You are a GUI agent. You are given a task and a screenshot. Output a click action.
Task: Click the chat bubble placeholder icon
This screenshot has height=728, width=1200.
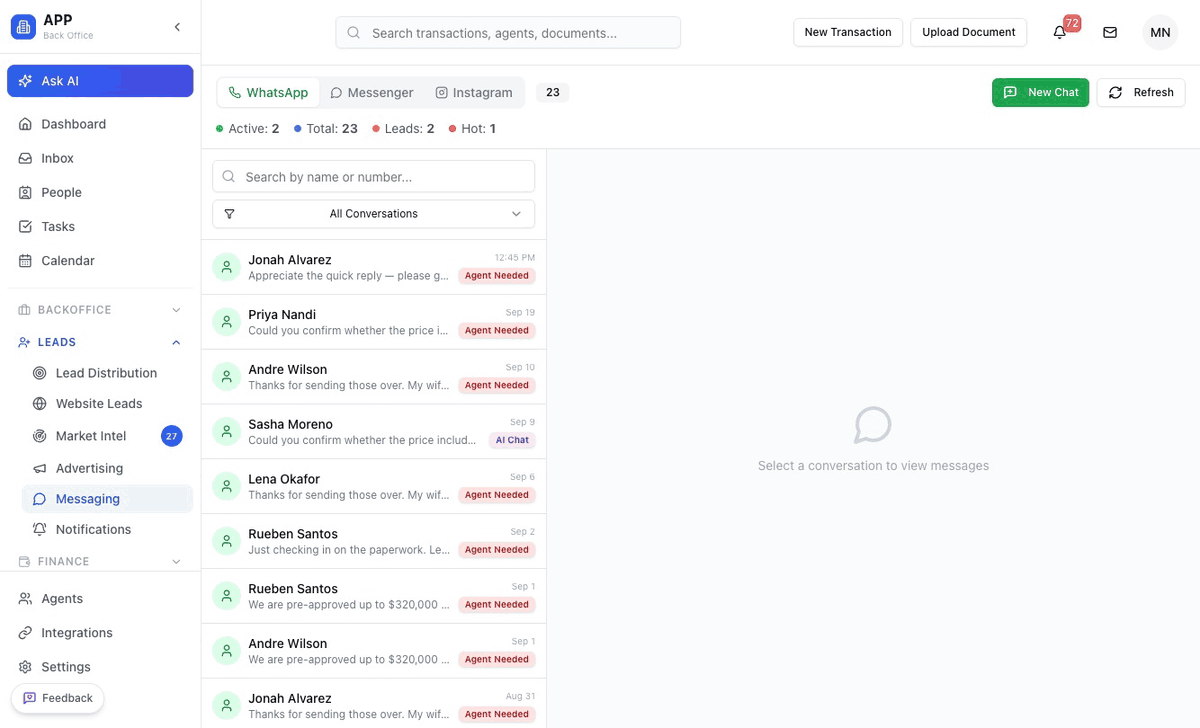click(873, 425)
